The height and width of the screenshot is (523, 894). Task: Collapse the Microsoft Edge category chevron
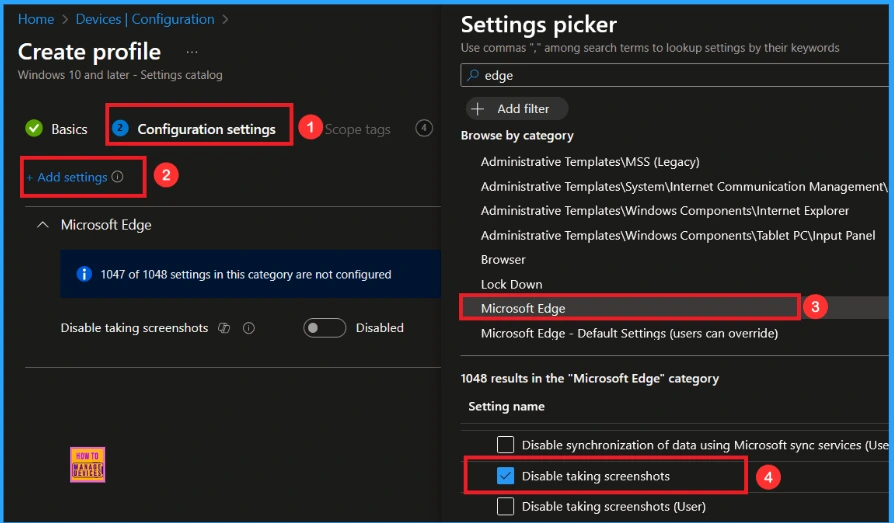pos(42,225)
